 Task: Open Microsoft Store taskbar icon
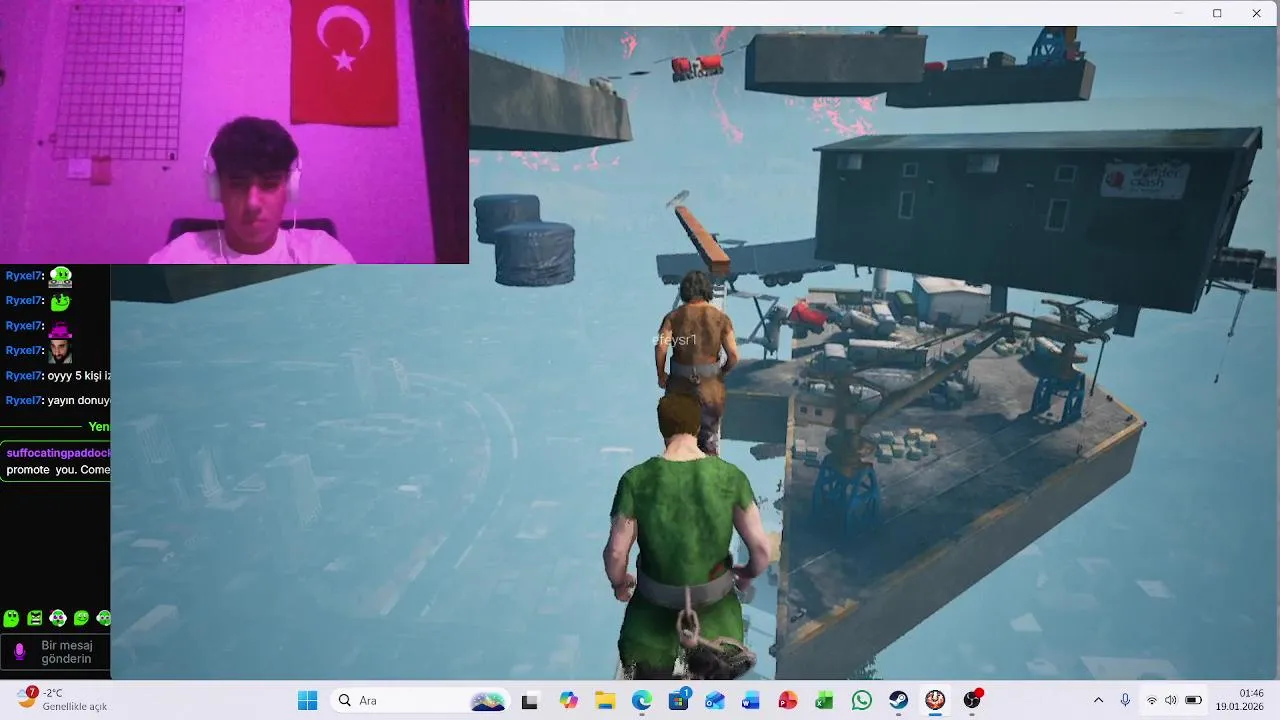[x=678, y=700]
